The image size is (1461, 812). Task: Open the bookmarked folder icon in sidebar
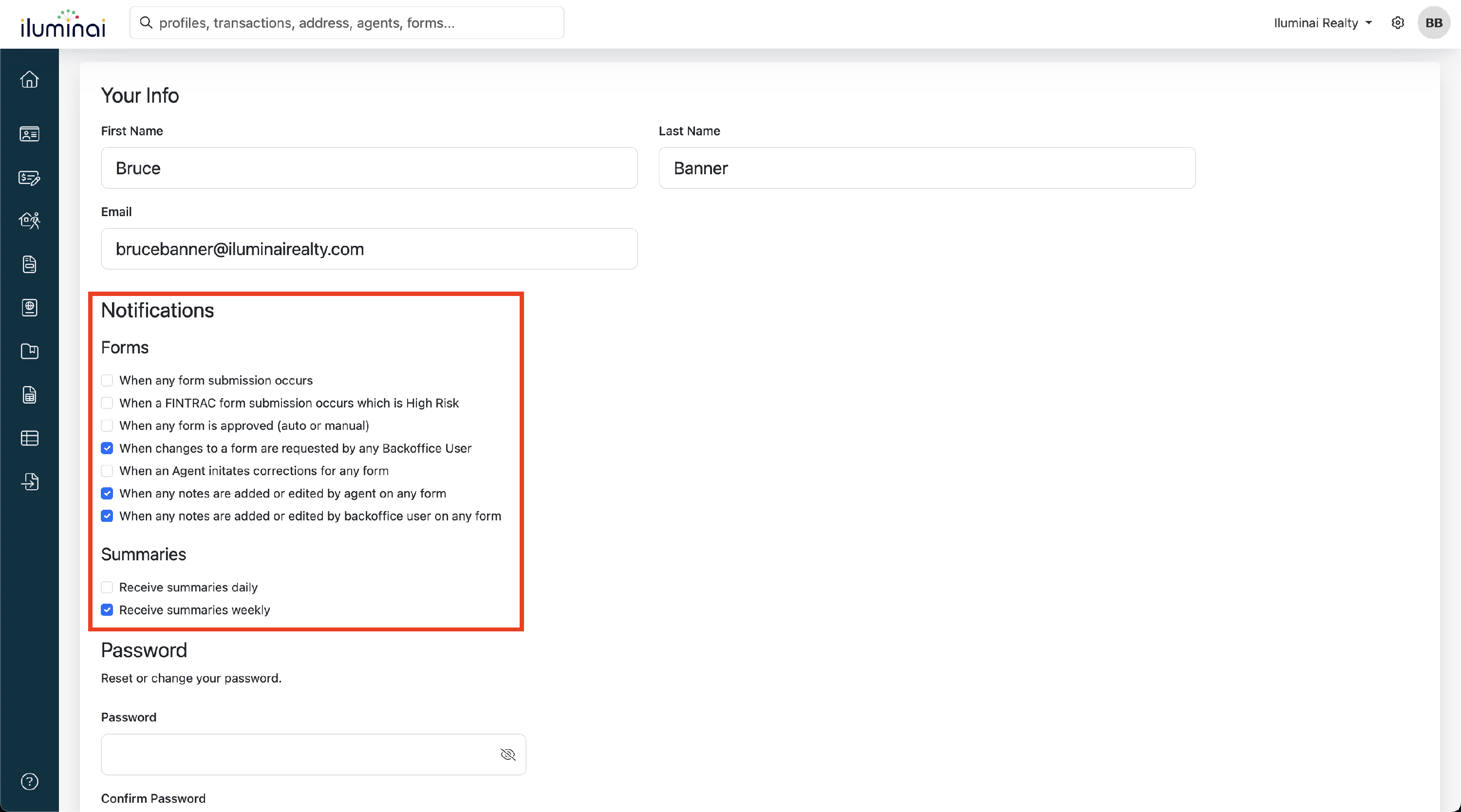pyautogui.click(x=30, y=351)
